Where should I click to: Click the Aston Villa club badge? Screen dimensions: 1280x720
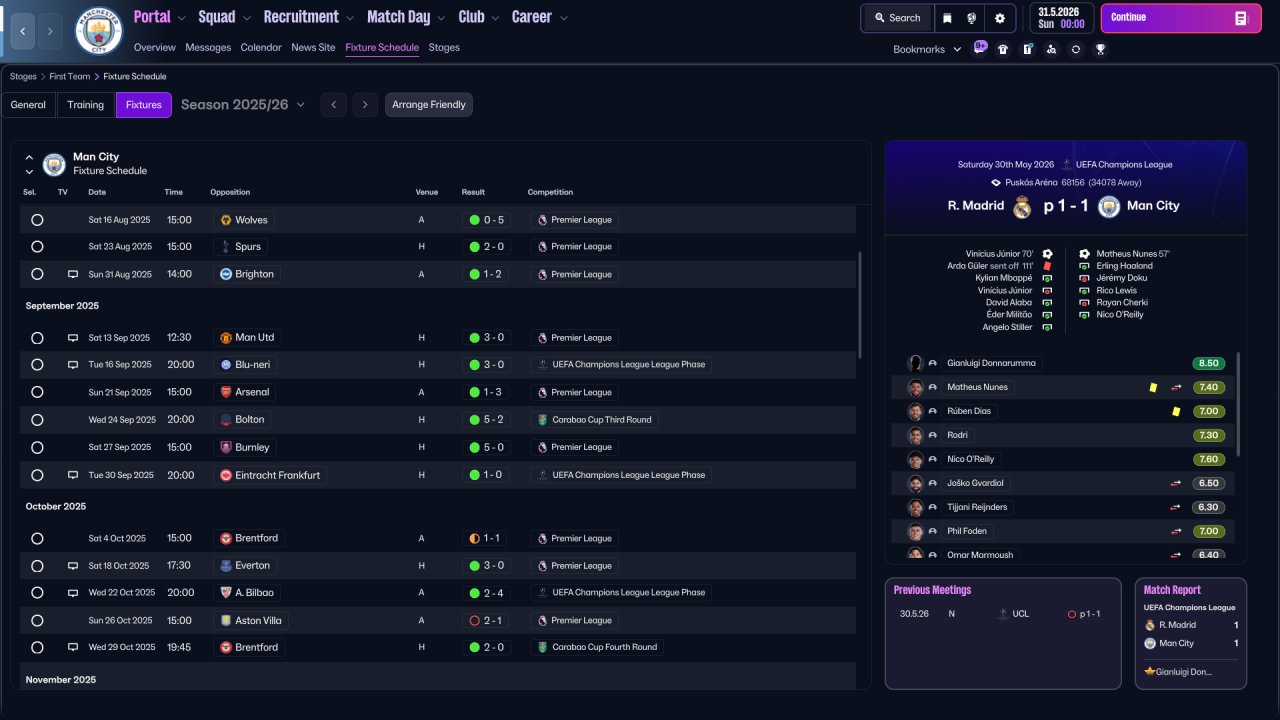tap(226, 621)
